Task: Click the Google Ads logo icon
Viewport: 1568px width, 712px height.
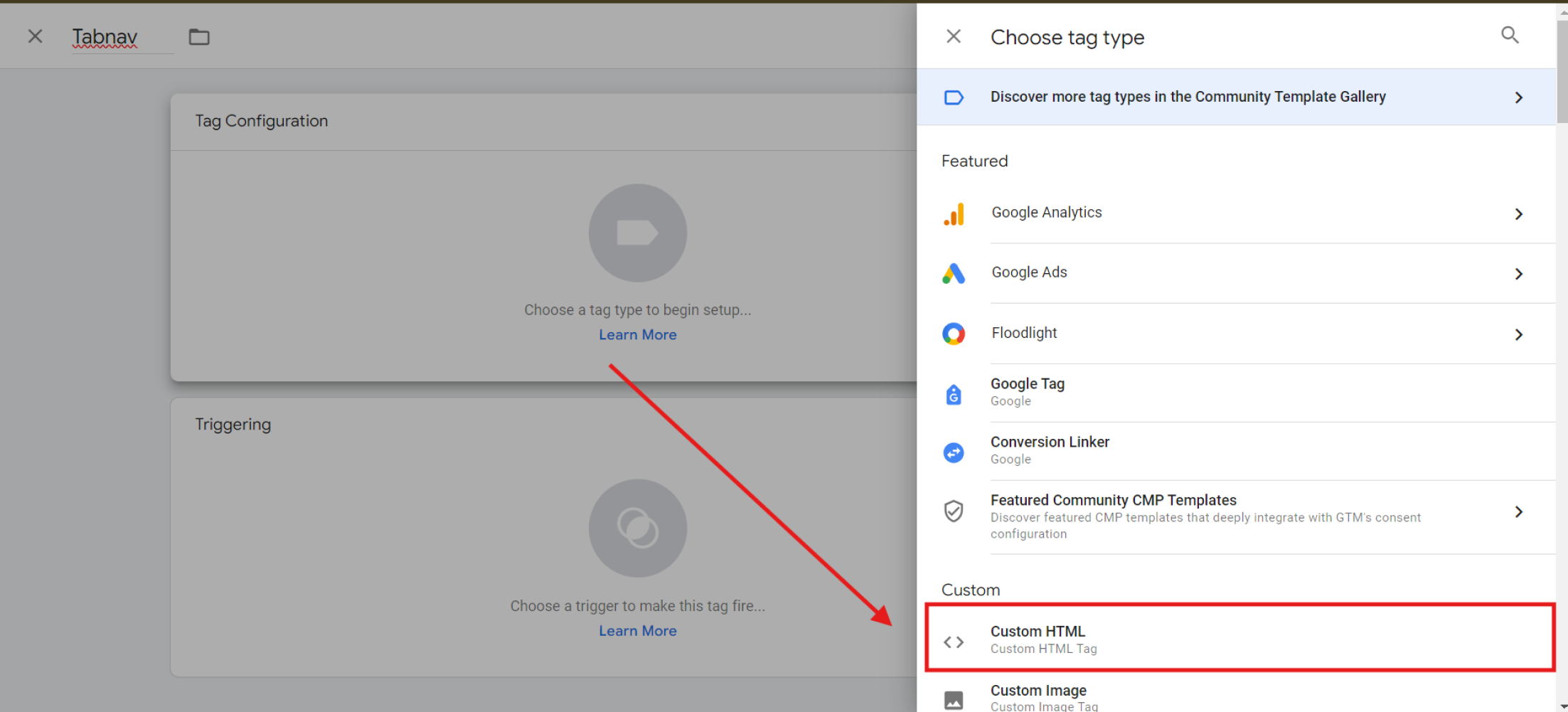Action: (954, 273)
